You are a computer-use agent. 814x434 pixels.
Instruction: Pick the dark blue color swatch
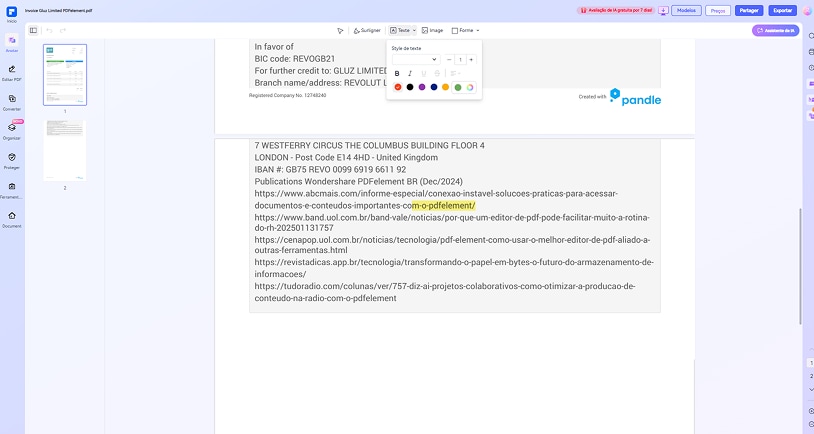pyautogui.click(x=434, y=87)
